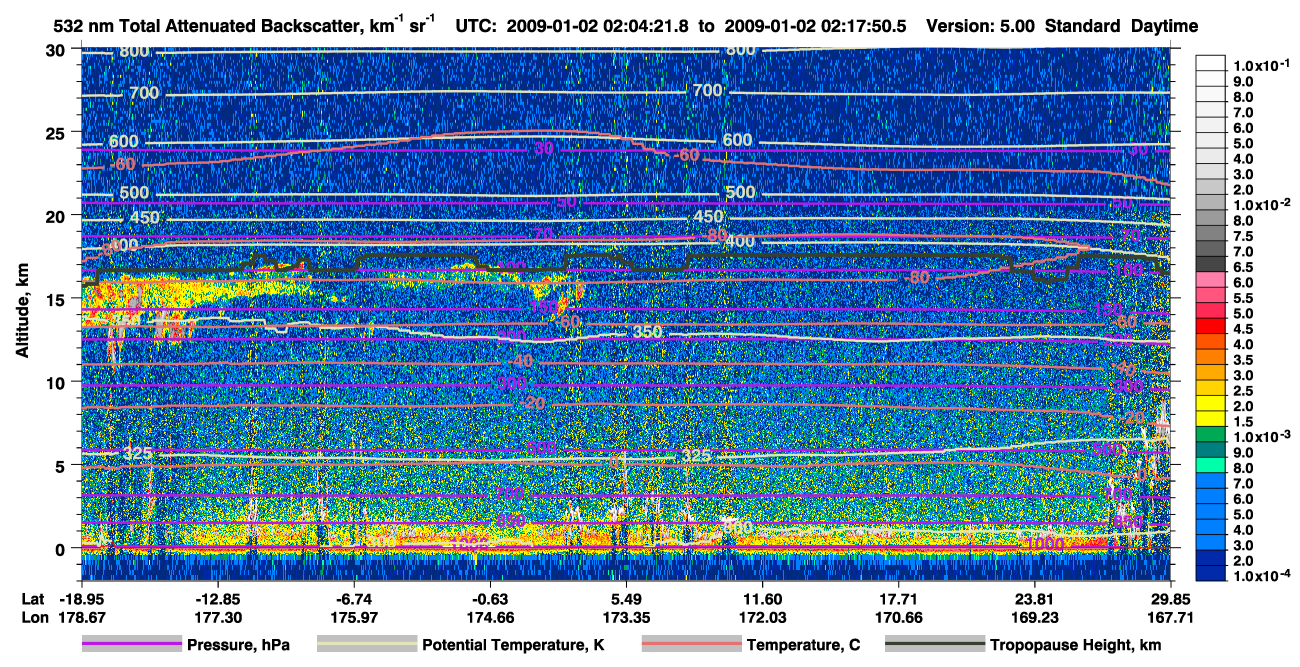Click the '350' contour label in the plot

[x=648, y=331]
